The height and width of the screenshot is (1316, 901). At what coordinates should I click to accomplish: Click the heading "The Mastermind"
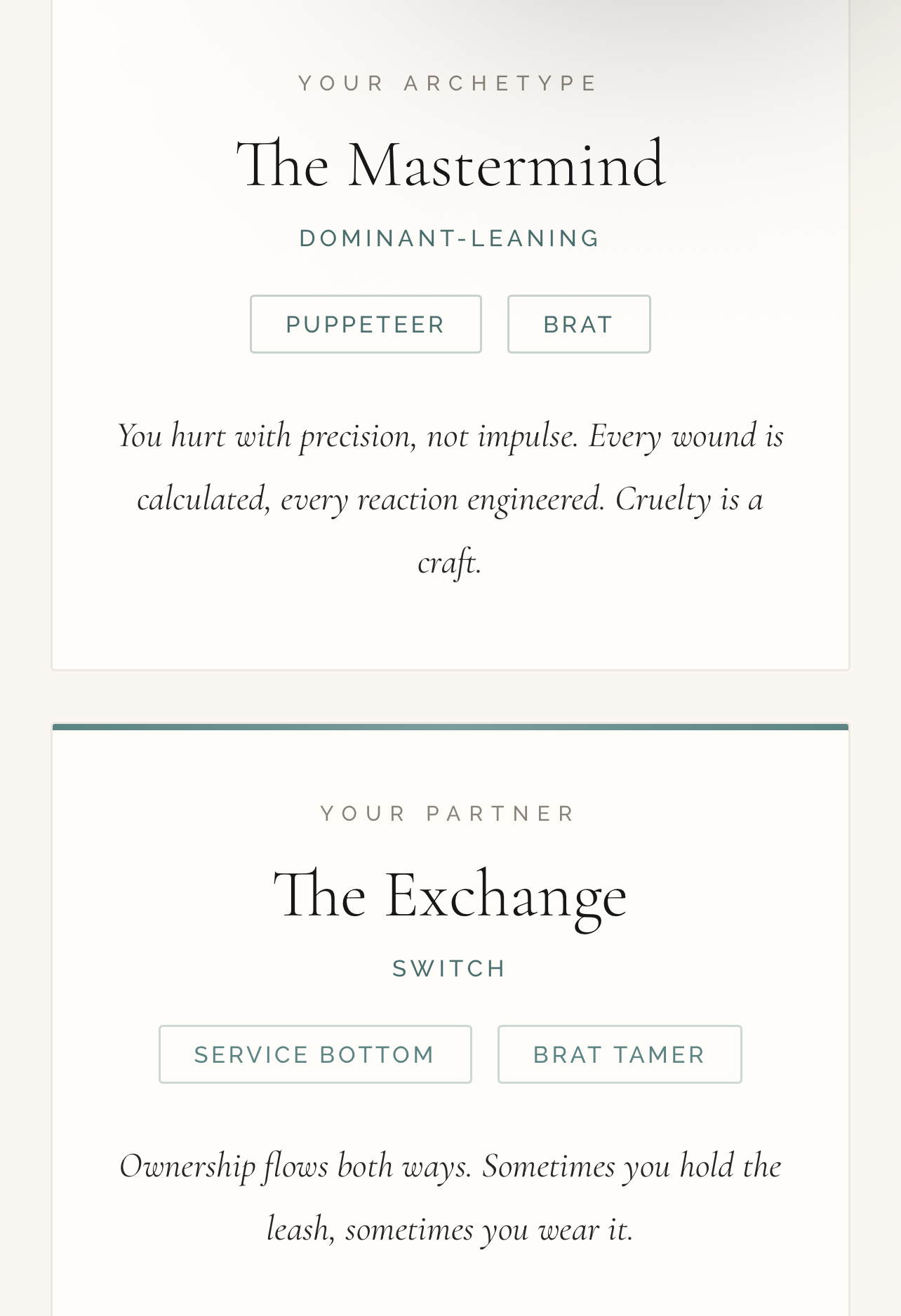pyautogui.click(x=451, y=164)
